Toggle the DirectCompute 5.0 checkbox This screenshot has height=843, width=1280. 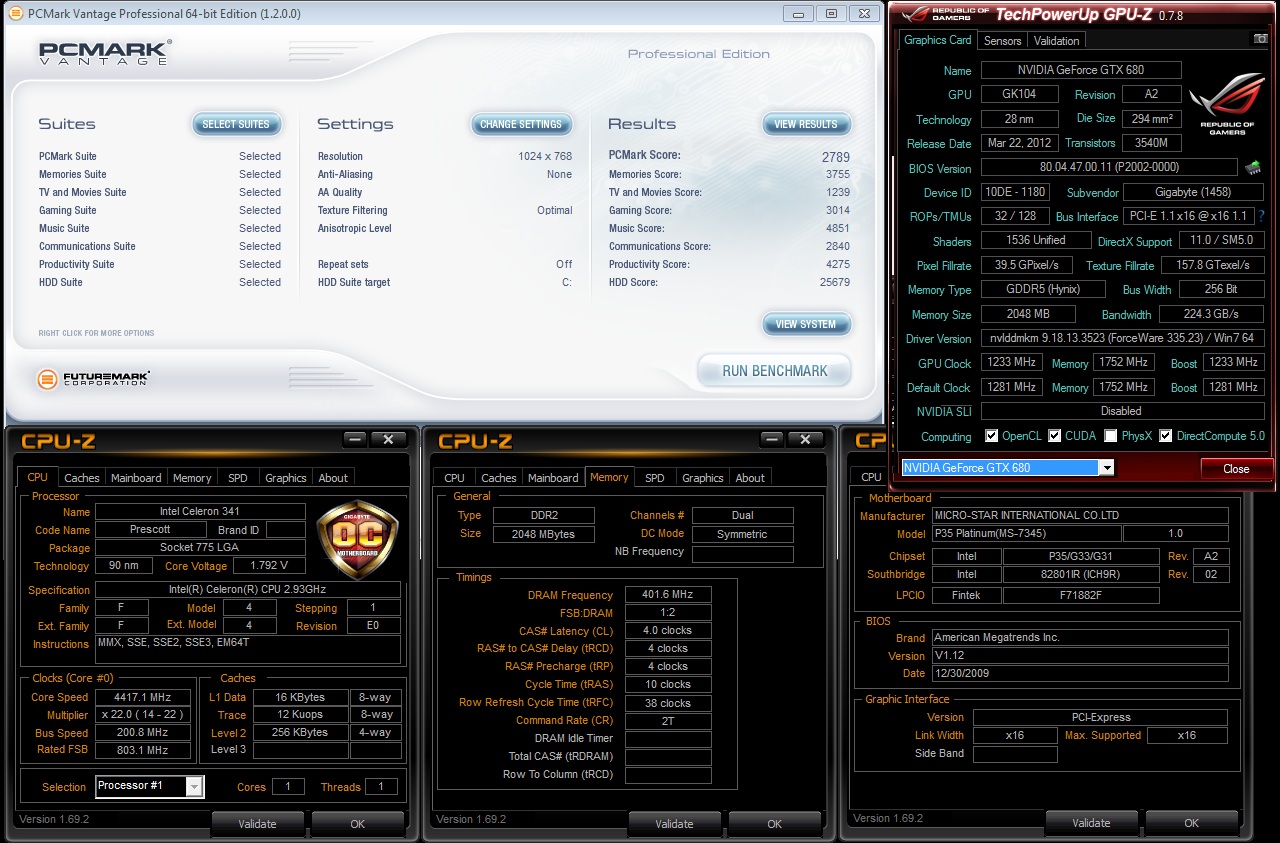pyautogui.click(x=1166, y=436)
